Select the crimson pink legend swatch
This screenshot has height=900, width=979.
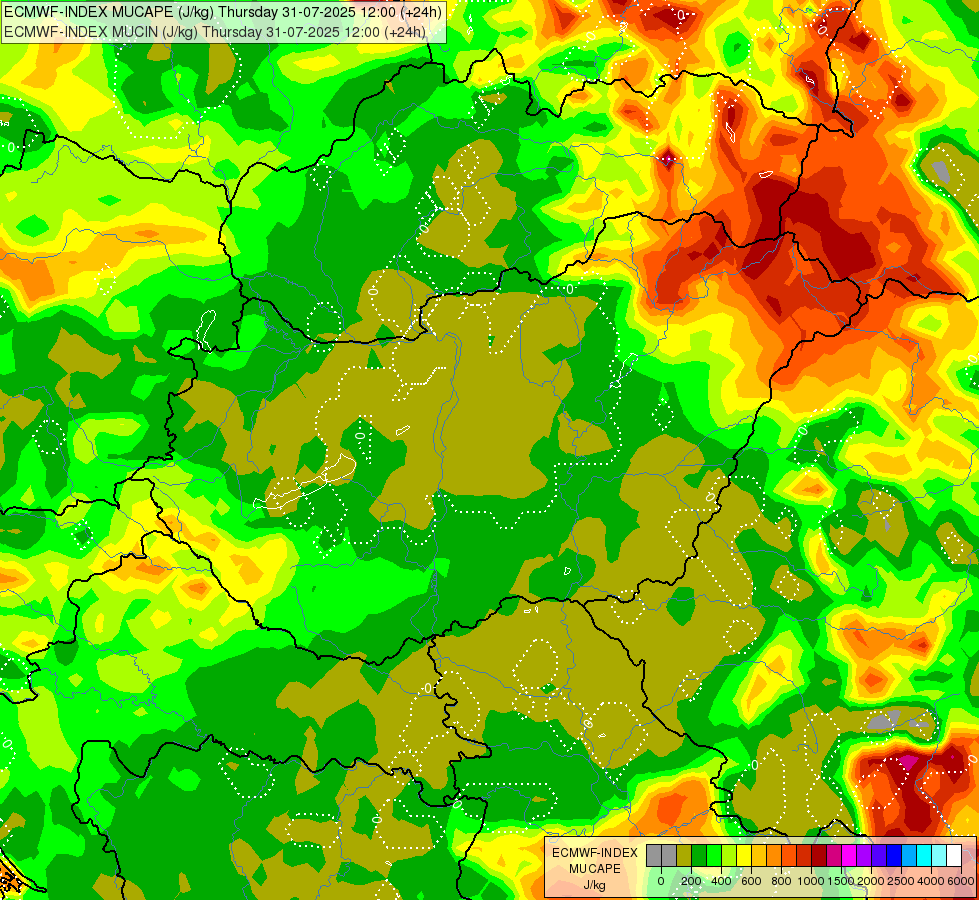pyautogui.click(x=834, y=855)
